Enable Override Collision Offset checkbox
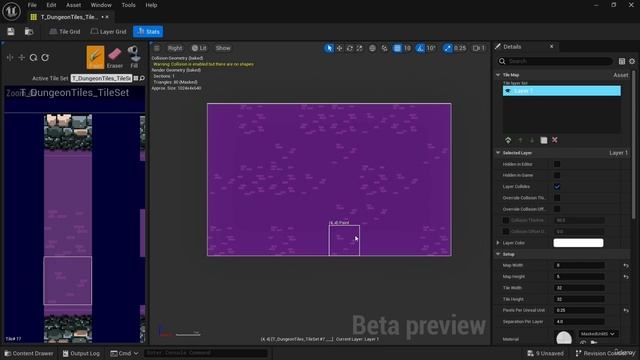 click(x=557, y=209)
